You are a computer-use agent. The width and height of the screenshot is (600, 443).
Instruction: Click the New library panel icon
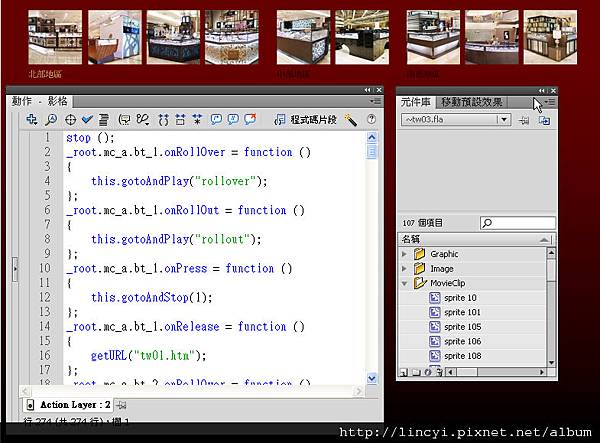[544, 121]
